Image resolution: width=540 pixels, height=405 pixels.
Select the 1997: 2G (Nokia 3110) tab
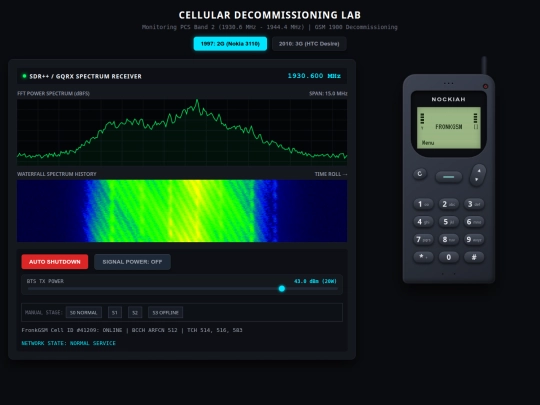tap(230, 44)
